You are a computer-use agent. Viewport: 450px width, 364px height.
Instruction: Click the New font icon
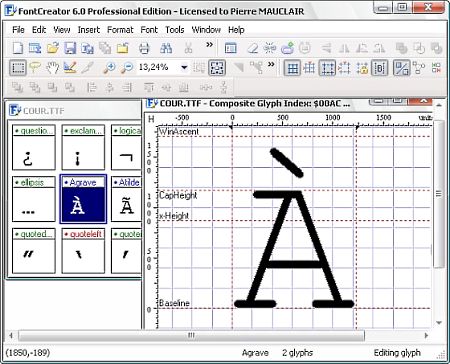(x=17, y=48)
